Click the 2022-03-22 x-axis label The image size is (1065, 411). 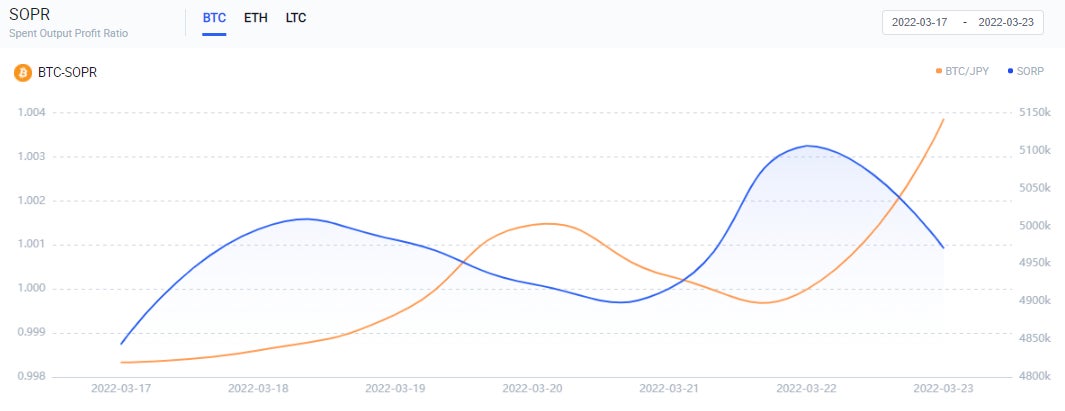click(x=807, y=389)
